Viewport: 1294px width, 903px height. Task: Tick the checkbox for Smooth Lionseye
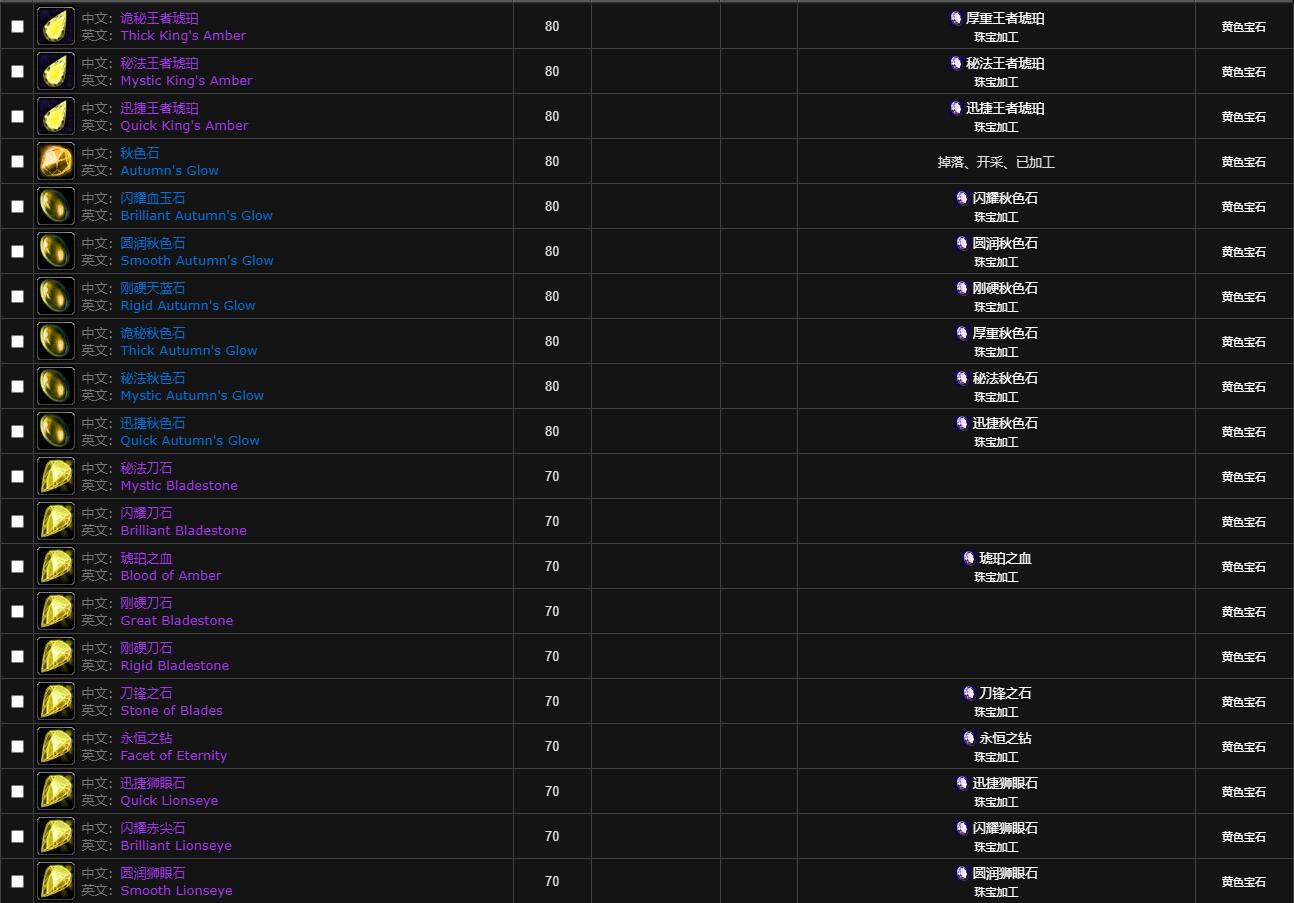17,882
